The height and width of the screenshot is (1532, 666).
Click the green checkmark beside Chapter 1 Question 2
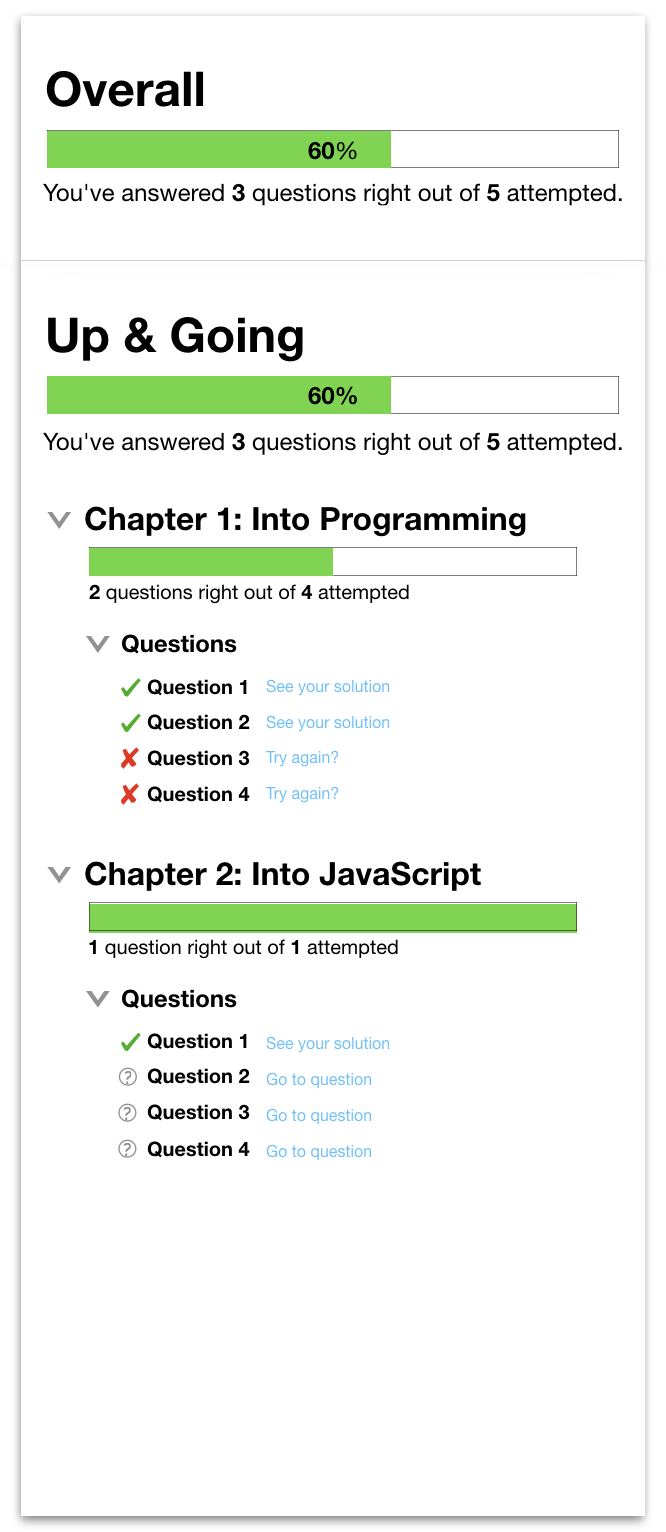[x=129, y=722]
